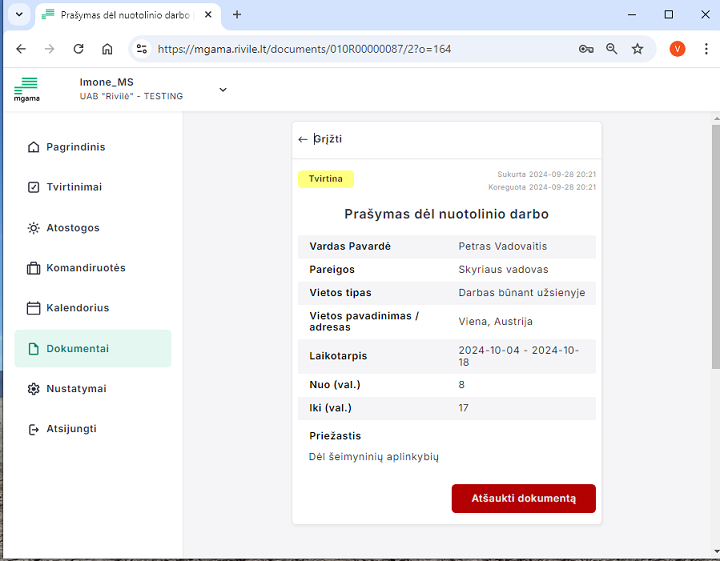Click the yellow Tvirtina status badge

(325, 179)
